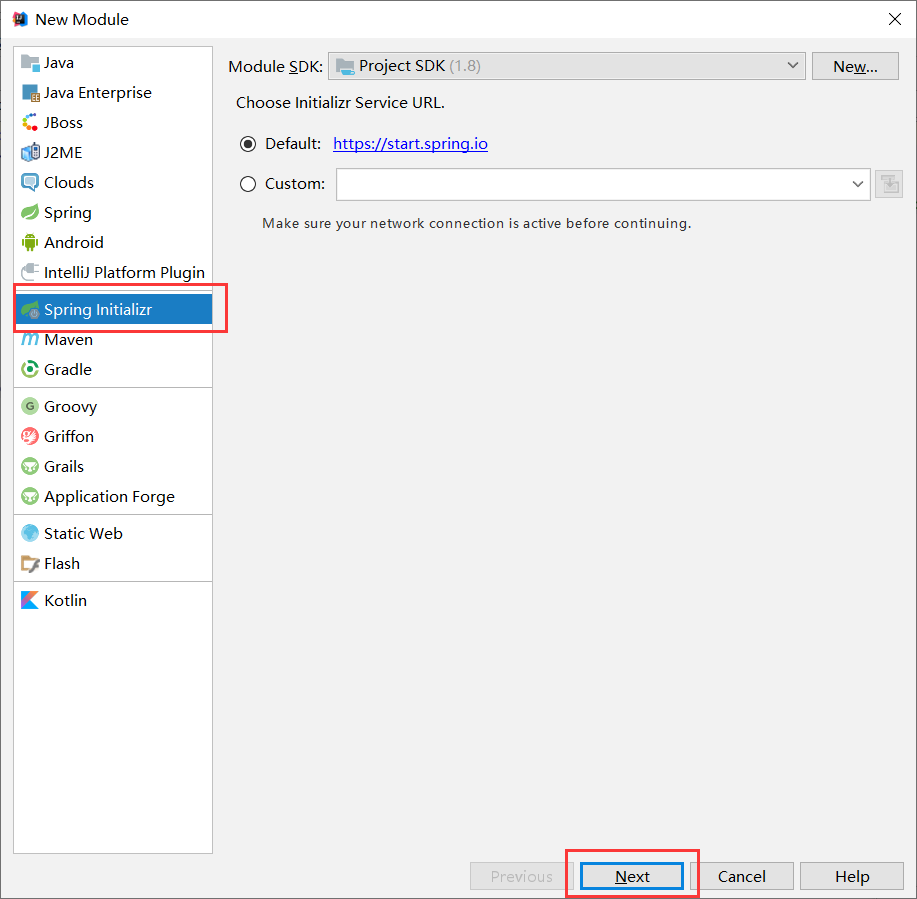Select the Default service URL radio button
917x899 pixels.
click(x=248, y=144)
